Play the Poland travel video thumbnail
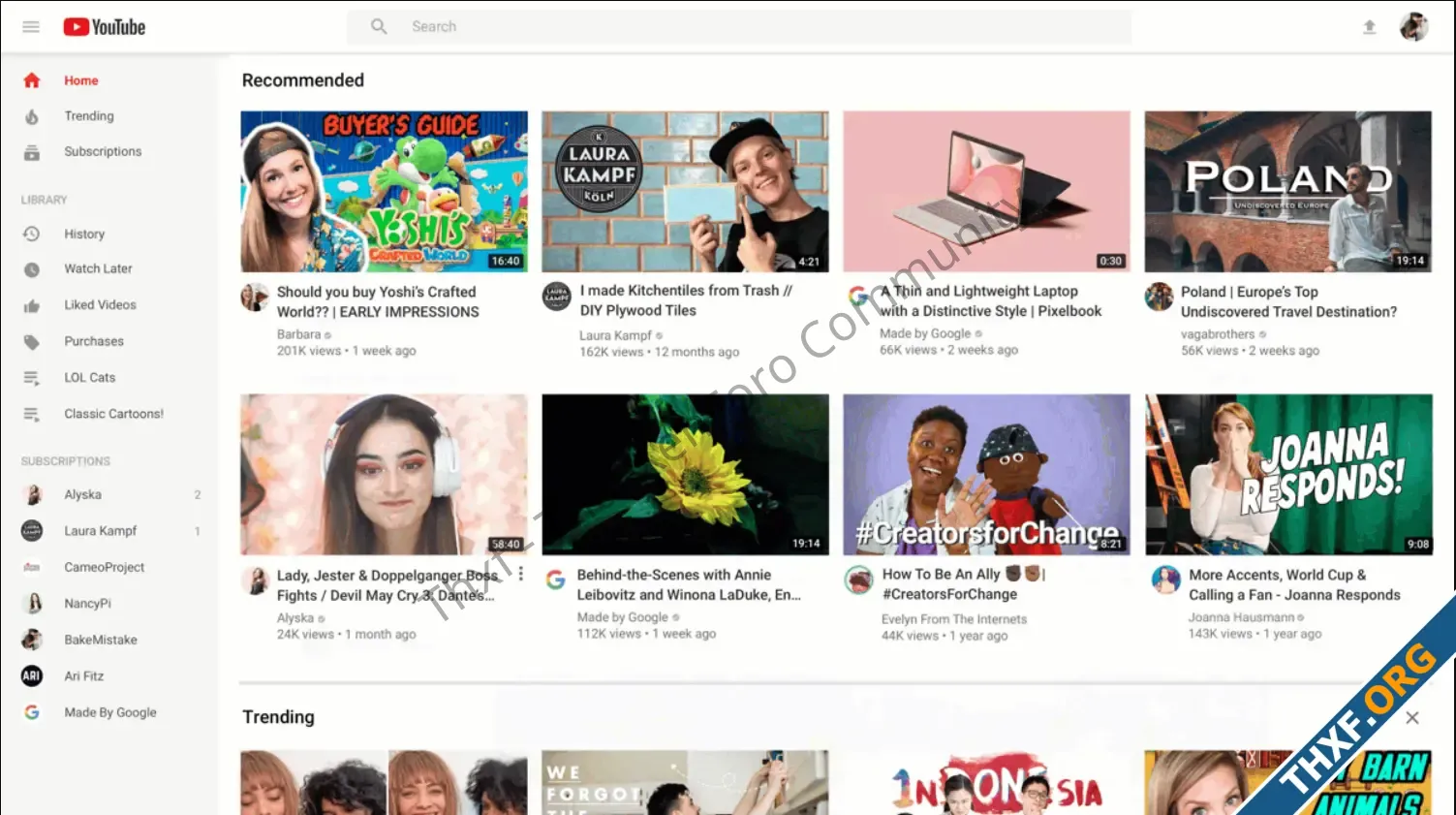 [1288, 191]
